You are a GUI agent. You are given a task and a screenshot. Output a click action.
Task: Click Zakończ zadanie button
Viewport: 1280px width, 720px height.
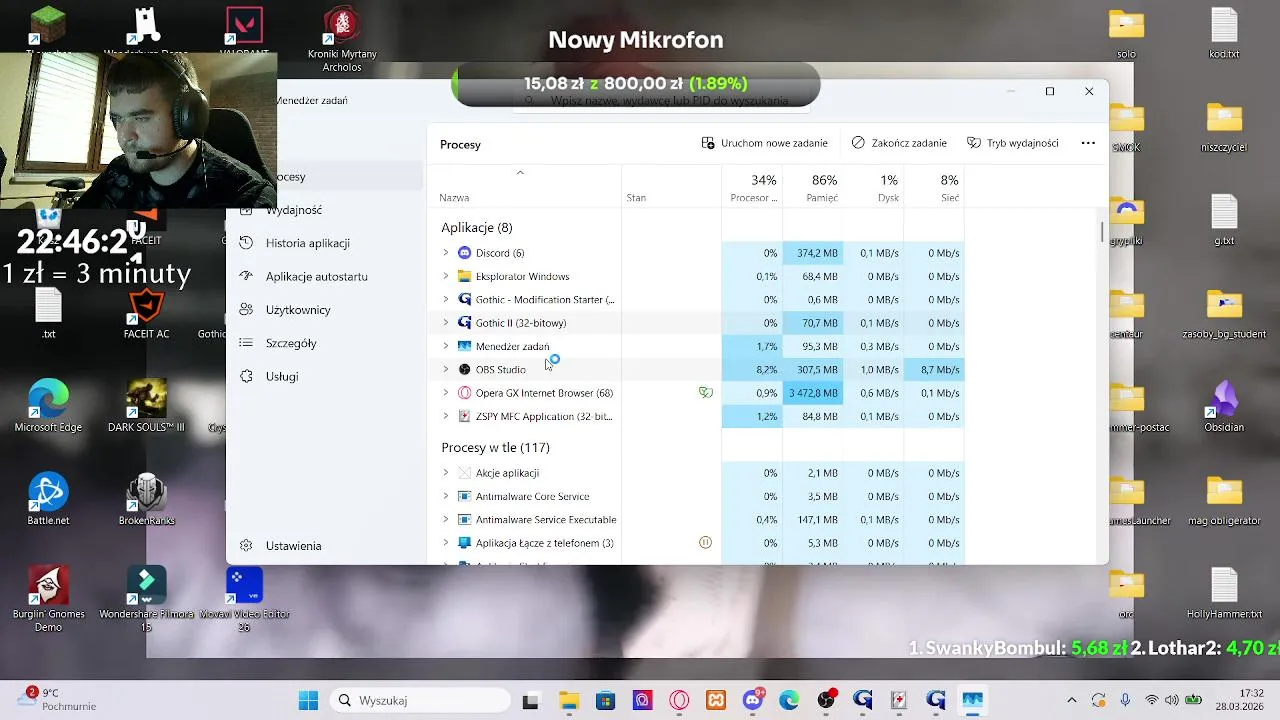[x=899, y=143]
